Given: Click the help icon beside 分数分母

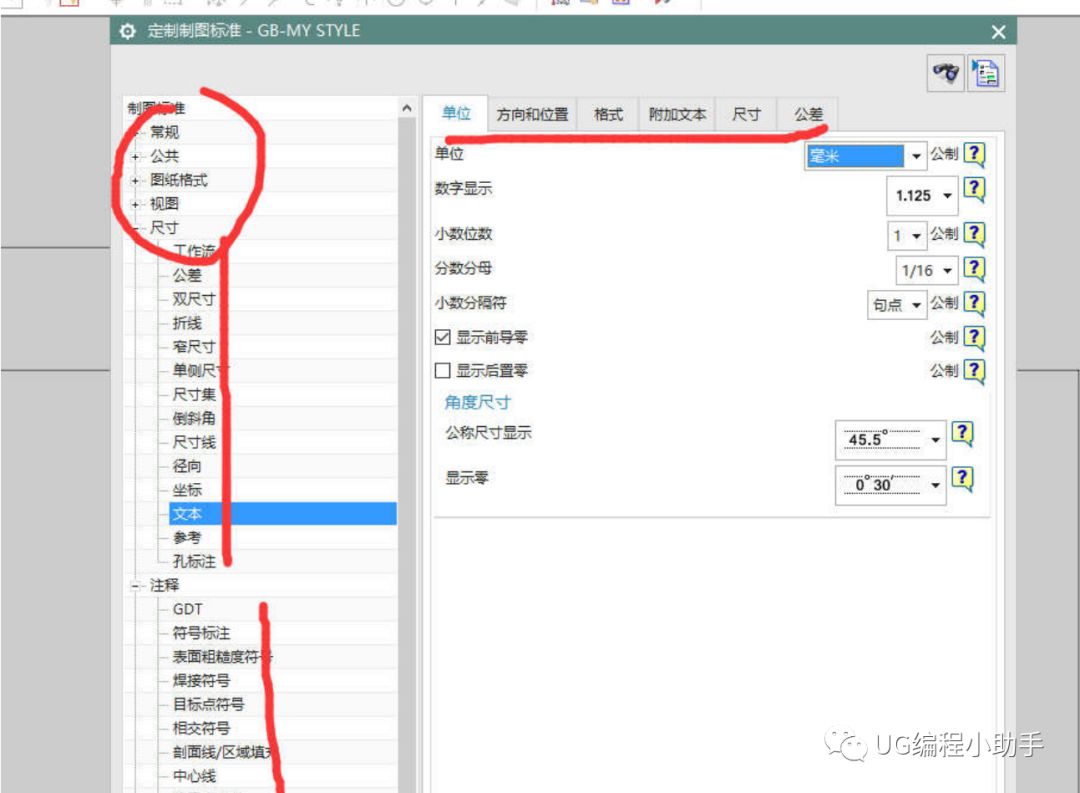Looking at the screenshot, I should coord(972,270).
